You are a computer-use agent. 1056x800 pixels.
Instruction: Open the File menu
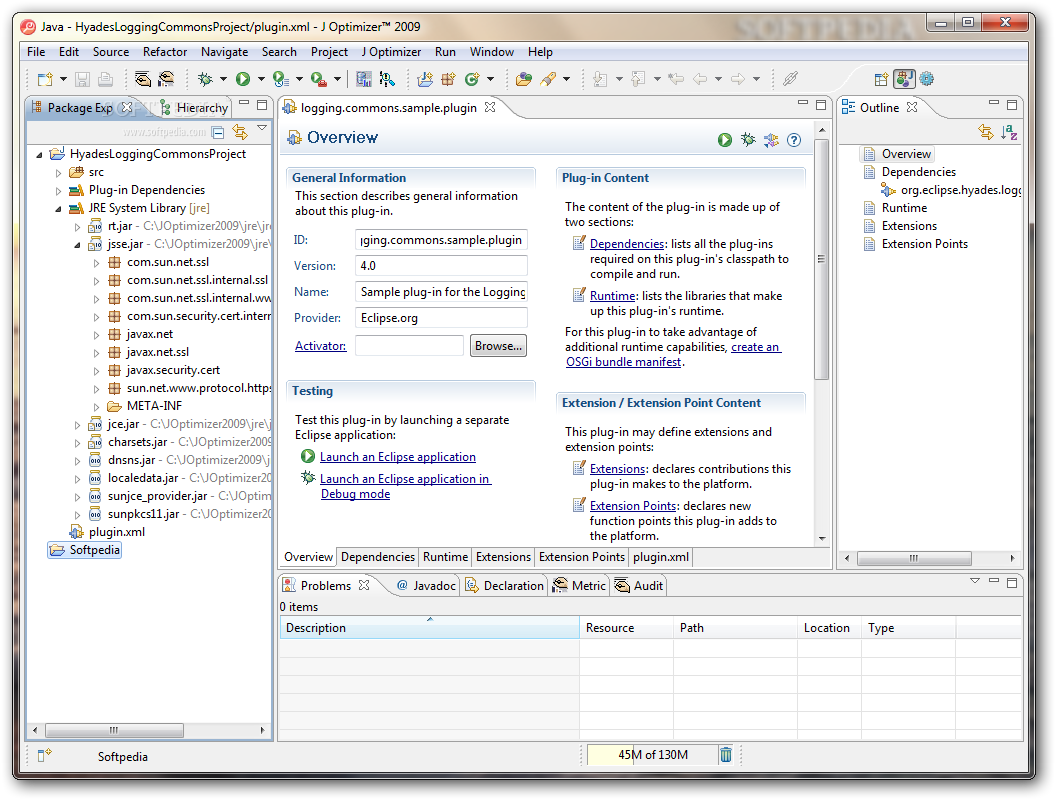(x=36, y=52)
